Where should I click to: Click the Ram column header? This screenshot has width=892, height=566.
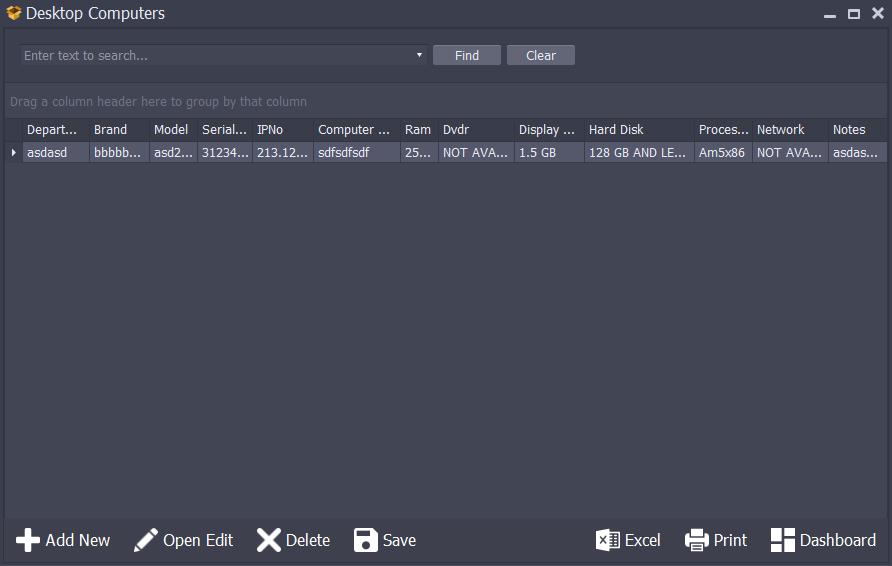coord(419,130)
